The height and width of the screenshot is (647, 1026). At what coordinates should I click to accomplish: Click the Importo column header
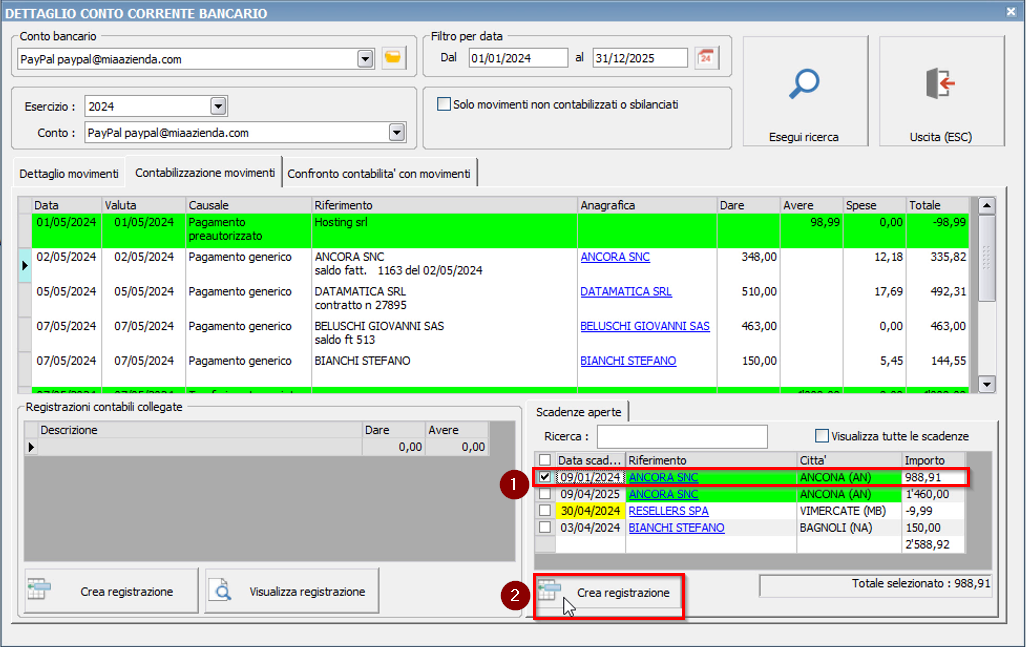tap(933, 460)
